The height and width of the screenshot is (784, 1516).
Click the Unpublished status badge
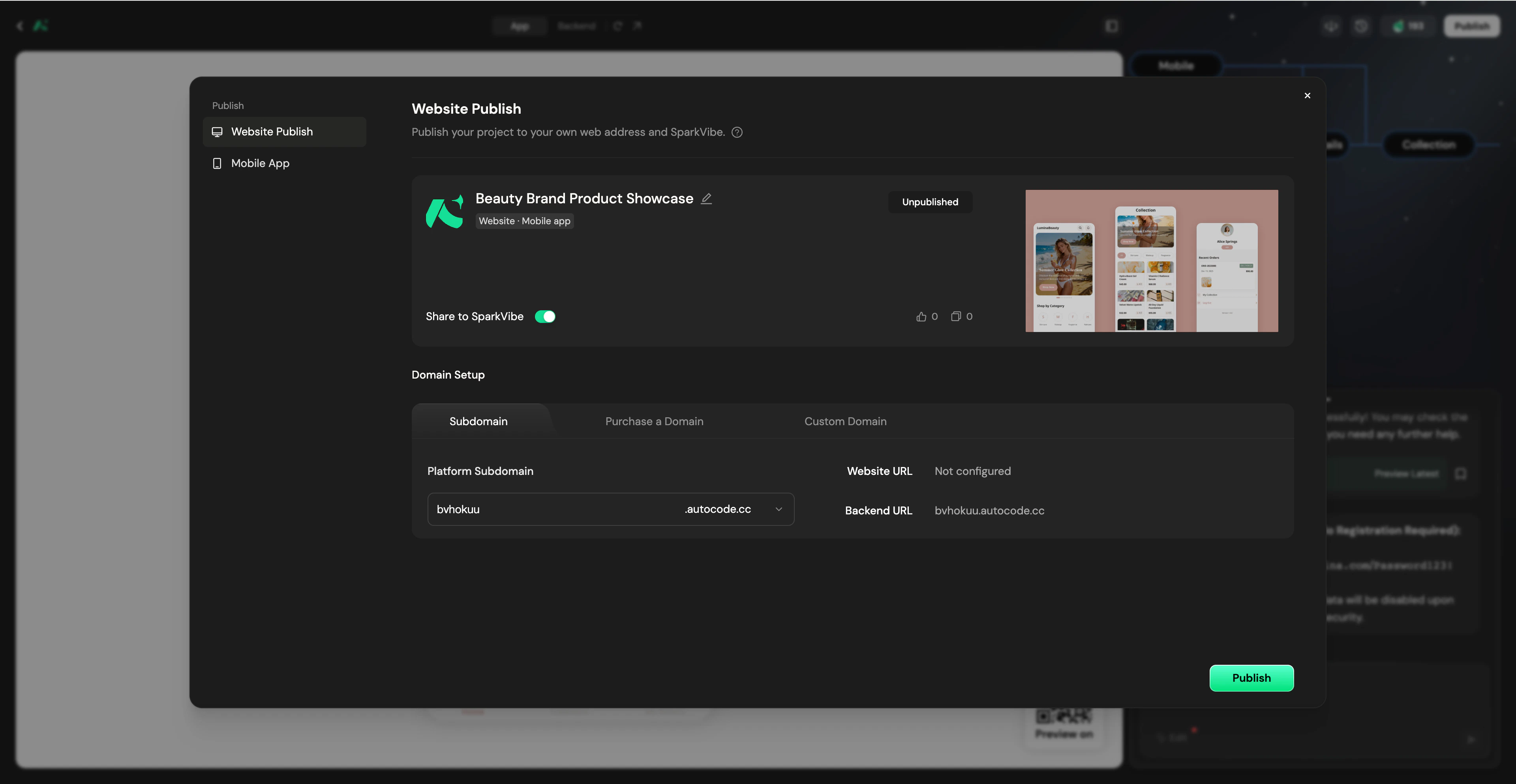coord(930,202)
